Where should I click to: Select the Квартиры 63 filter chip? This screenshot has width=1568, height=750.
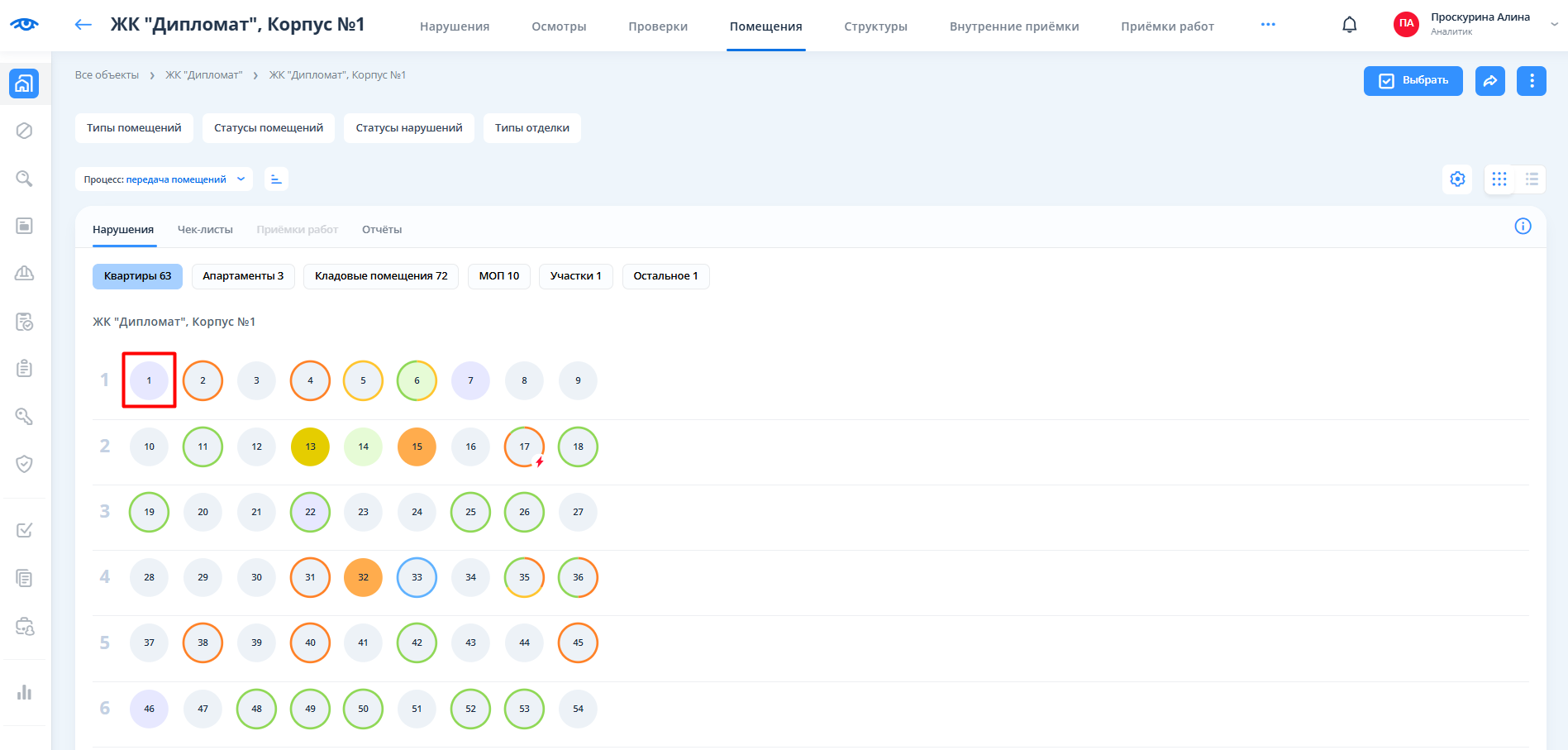pyautogui.click(x=137, y=276)
